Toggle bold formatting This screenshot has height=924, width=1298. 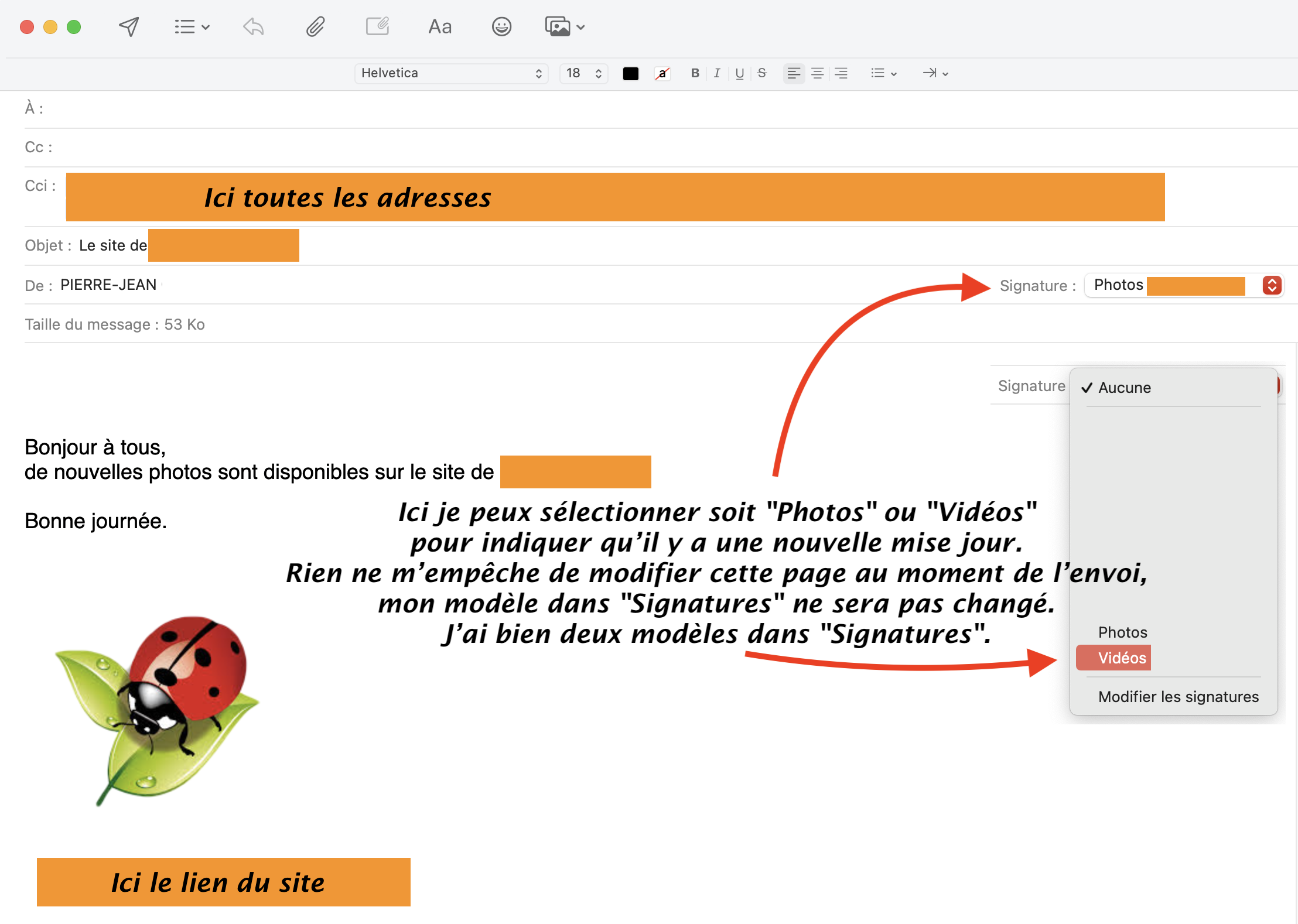695,73
